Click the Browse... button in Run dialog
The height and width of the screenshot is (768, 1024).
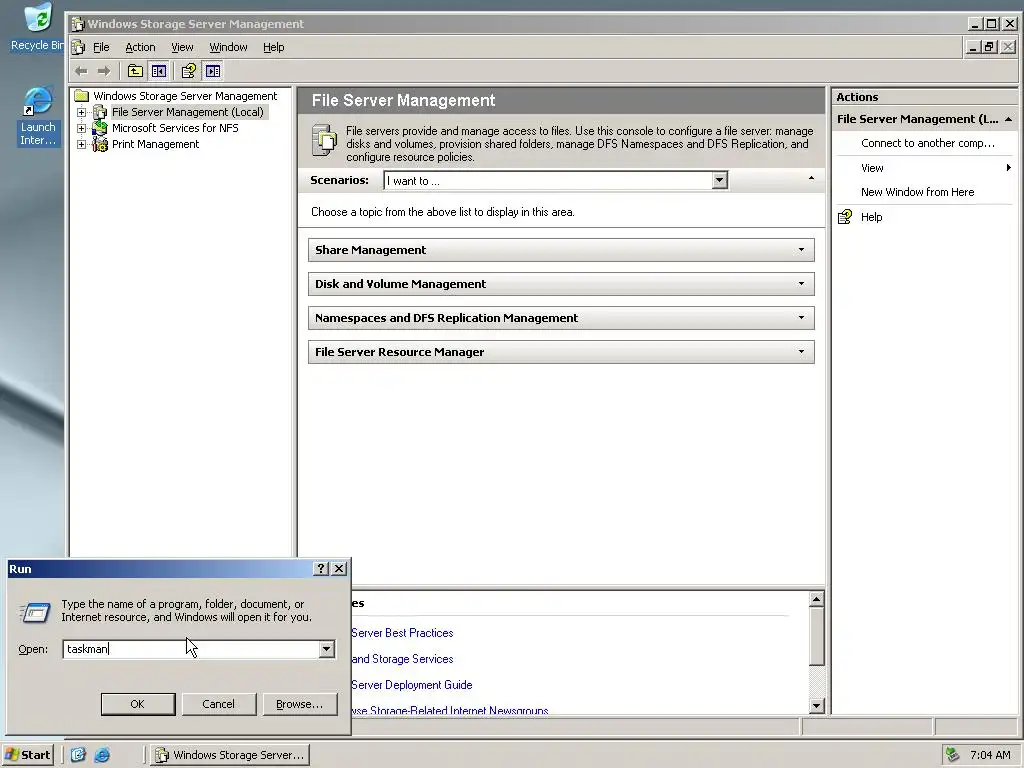[x=300, y=704]
